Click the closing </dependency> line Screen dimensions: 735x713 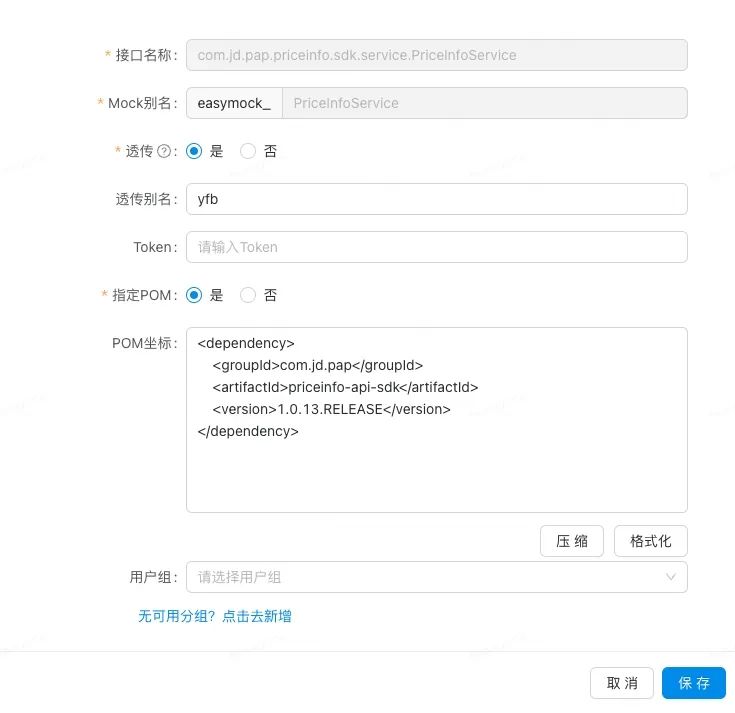click(248, 431)
